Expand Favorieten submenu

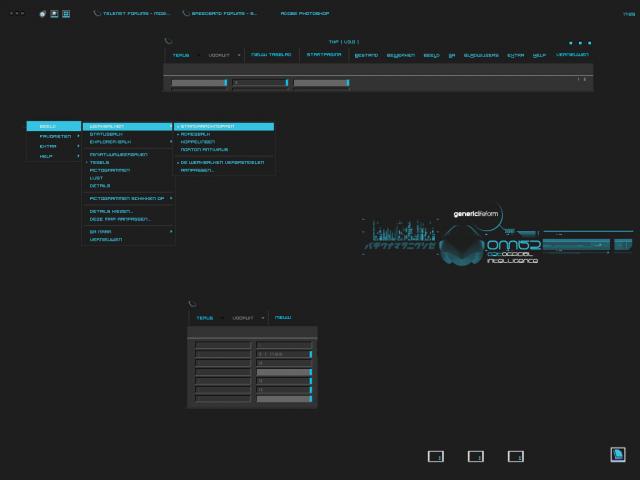[x=54, y=136]
